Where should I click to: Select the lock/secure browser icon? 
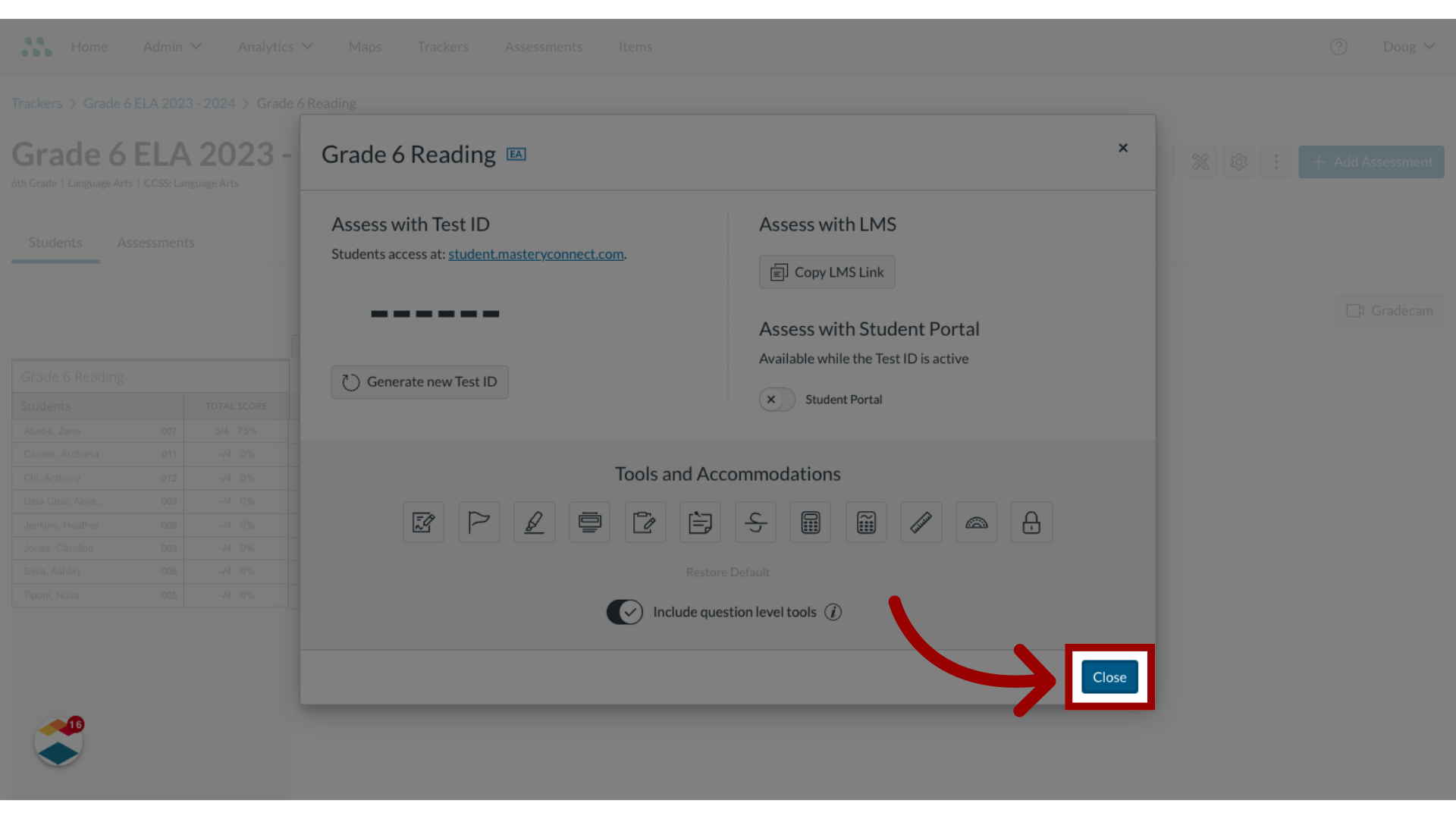[x=1031, y=522]
